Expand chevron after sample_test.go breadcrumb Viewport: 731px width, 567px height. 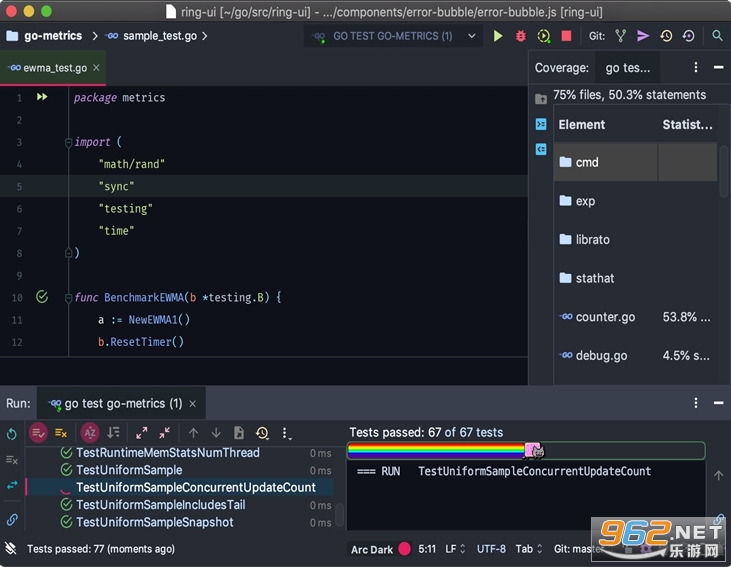pos(205,36)
